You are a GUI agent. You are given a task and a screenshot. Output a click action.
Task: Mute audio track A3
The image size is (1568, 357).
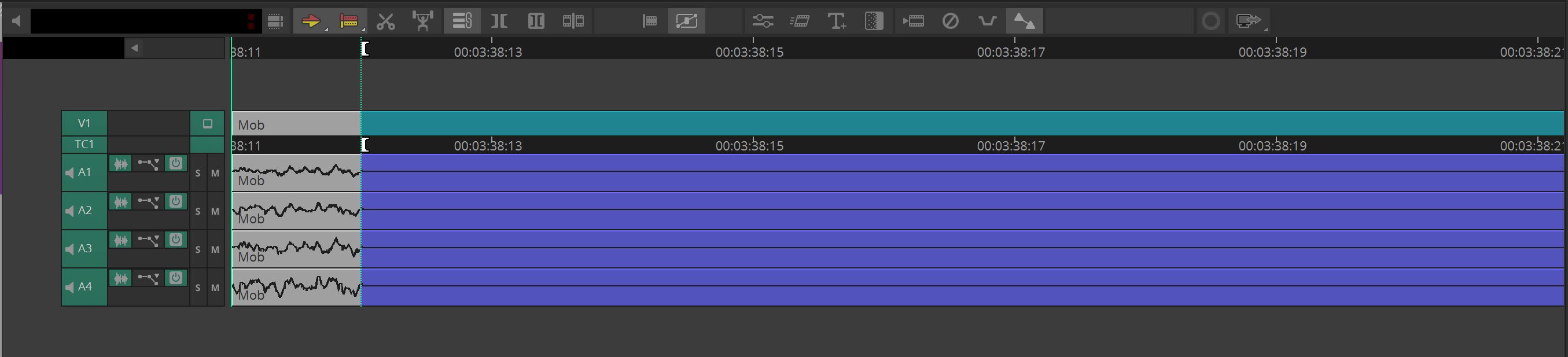tap(215, 250)
